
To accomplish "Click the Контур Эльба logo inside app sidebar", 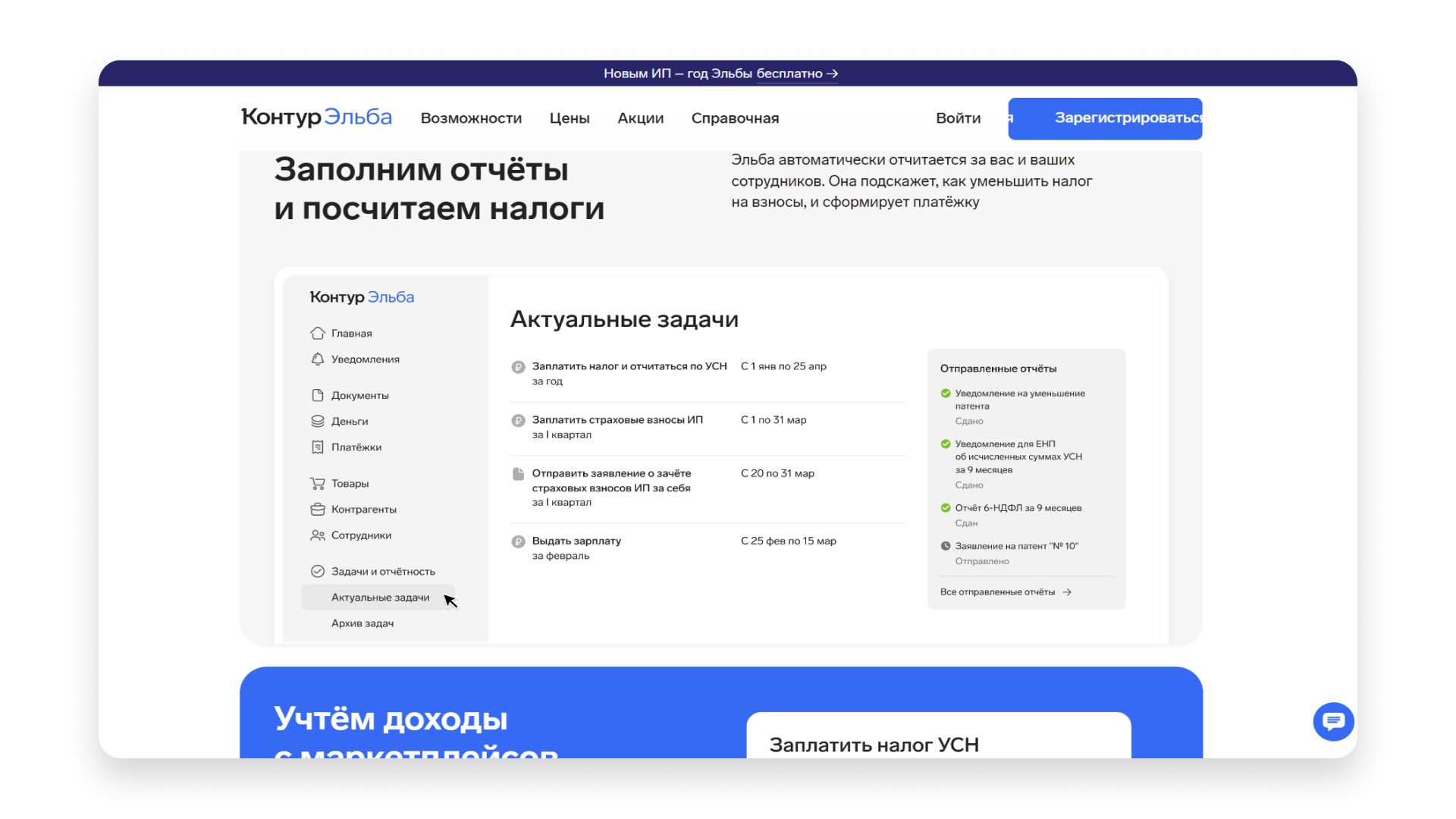I will pos(362,297).
